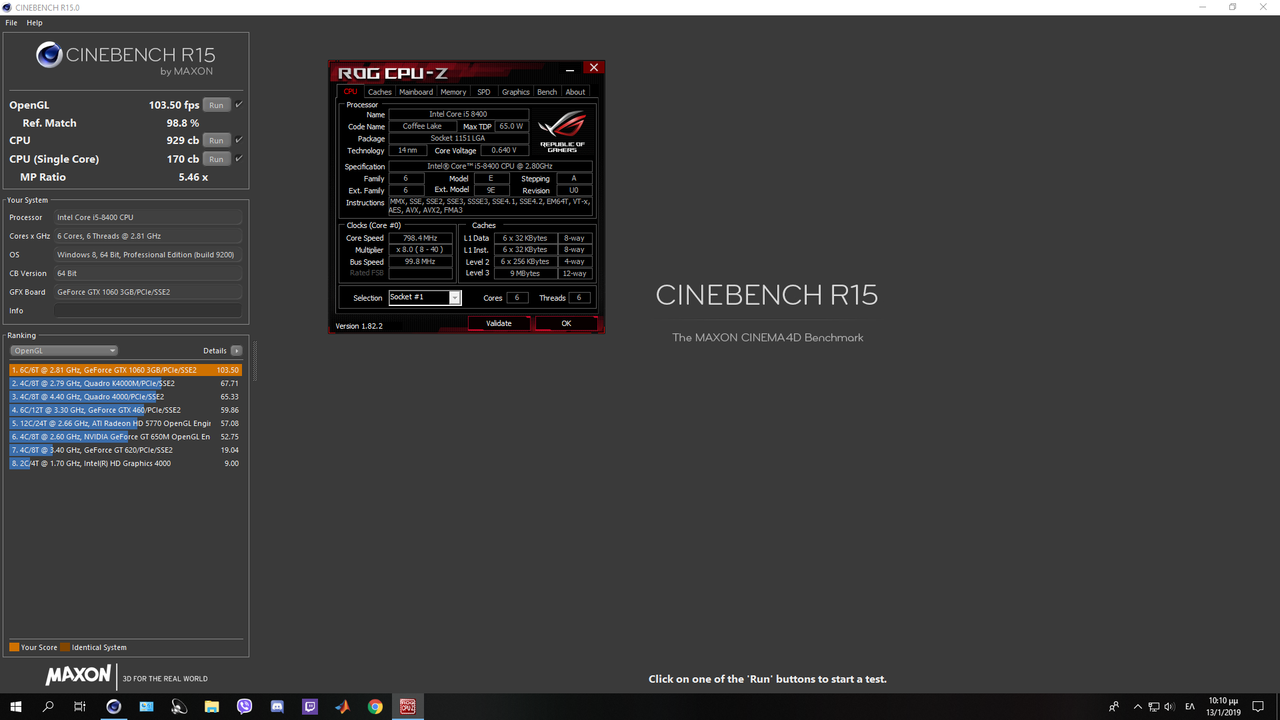Image resolution: width=1280 pixels, height=720 pixels.
Task: Select ranking row Quadro K4000M
Action: pos(125,383)
